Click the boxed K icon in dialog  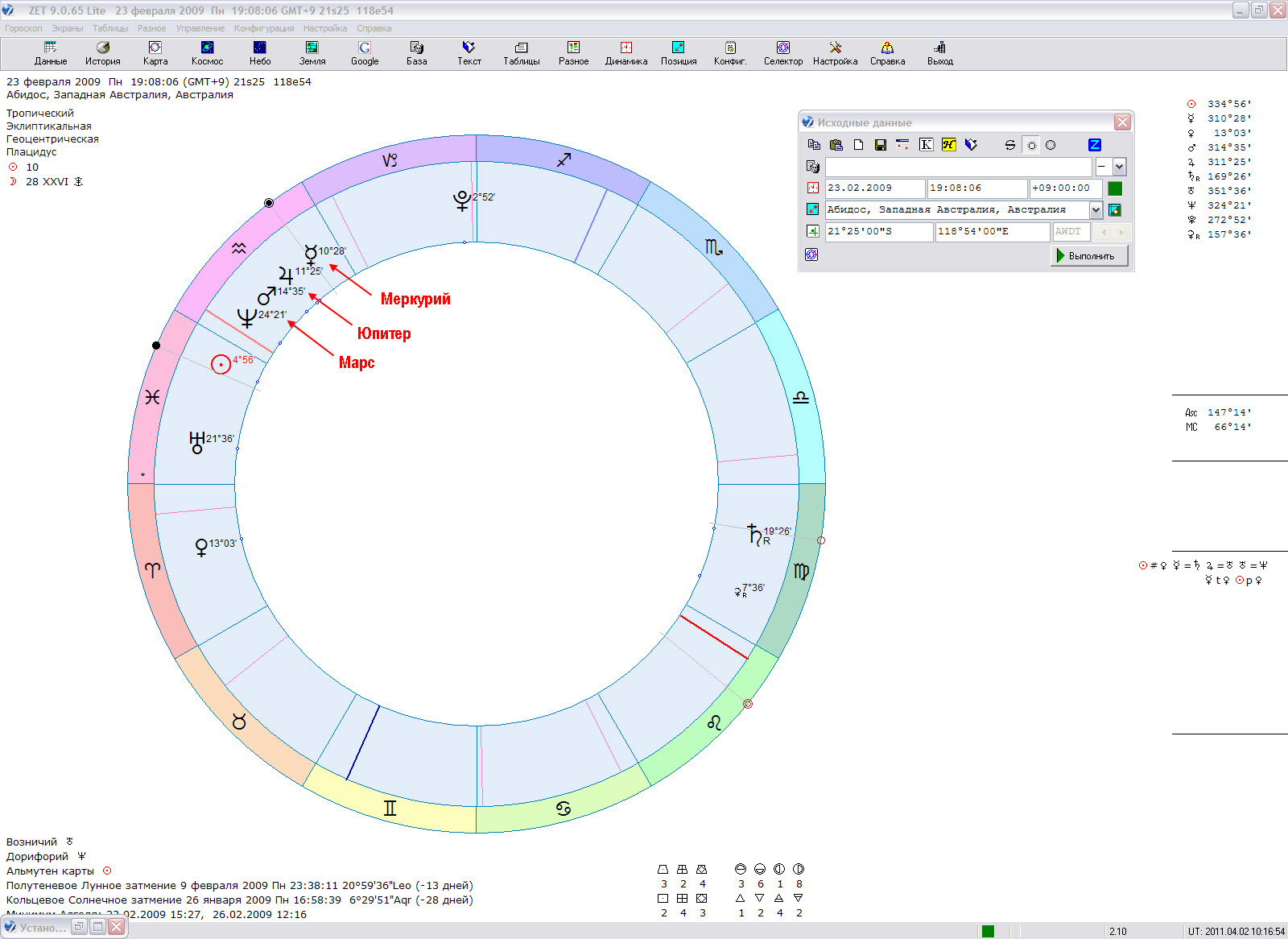(926, 145)
